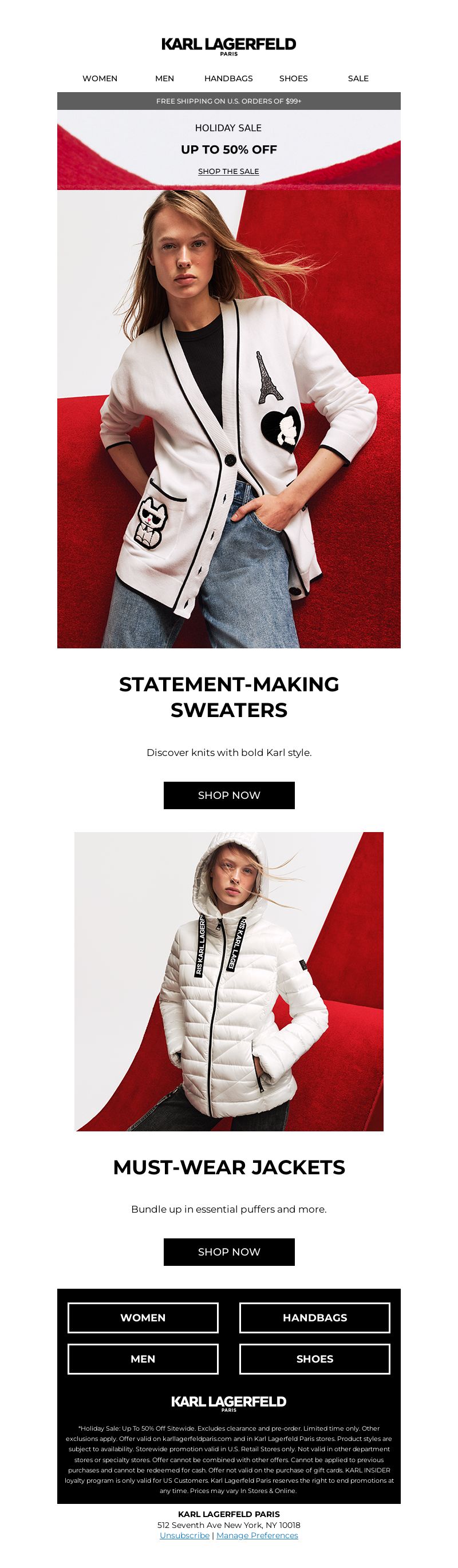The image size is (458, 1568).
Task: Click the HANDBAGS footer button
Action: (315, 1318)
